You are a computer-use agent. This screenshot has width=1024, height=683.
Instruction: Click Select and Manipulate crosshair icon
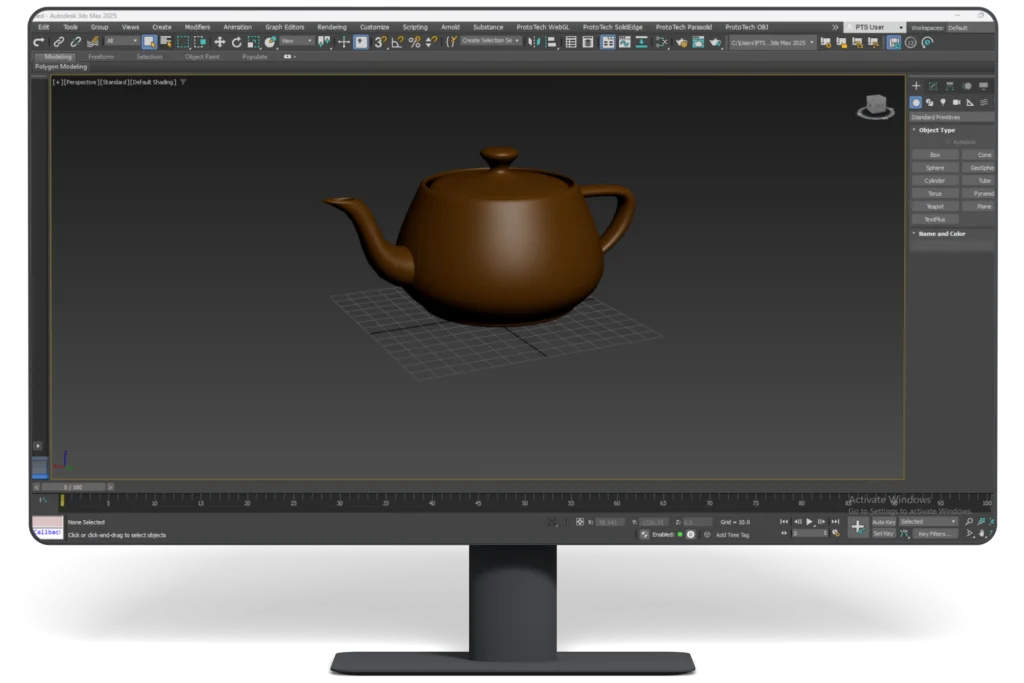point(344,42)
